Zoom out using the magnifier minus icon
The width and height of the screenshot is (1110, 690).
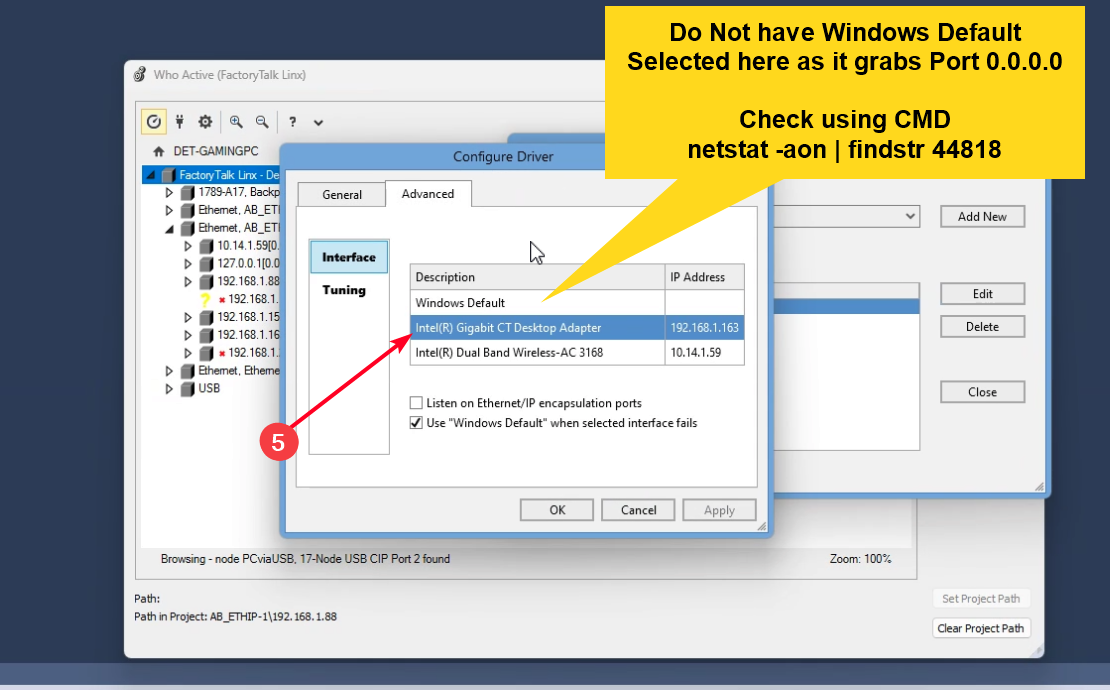(262, 122)
